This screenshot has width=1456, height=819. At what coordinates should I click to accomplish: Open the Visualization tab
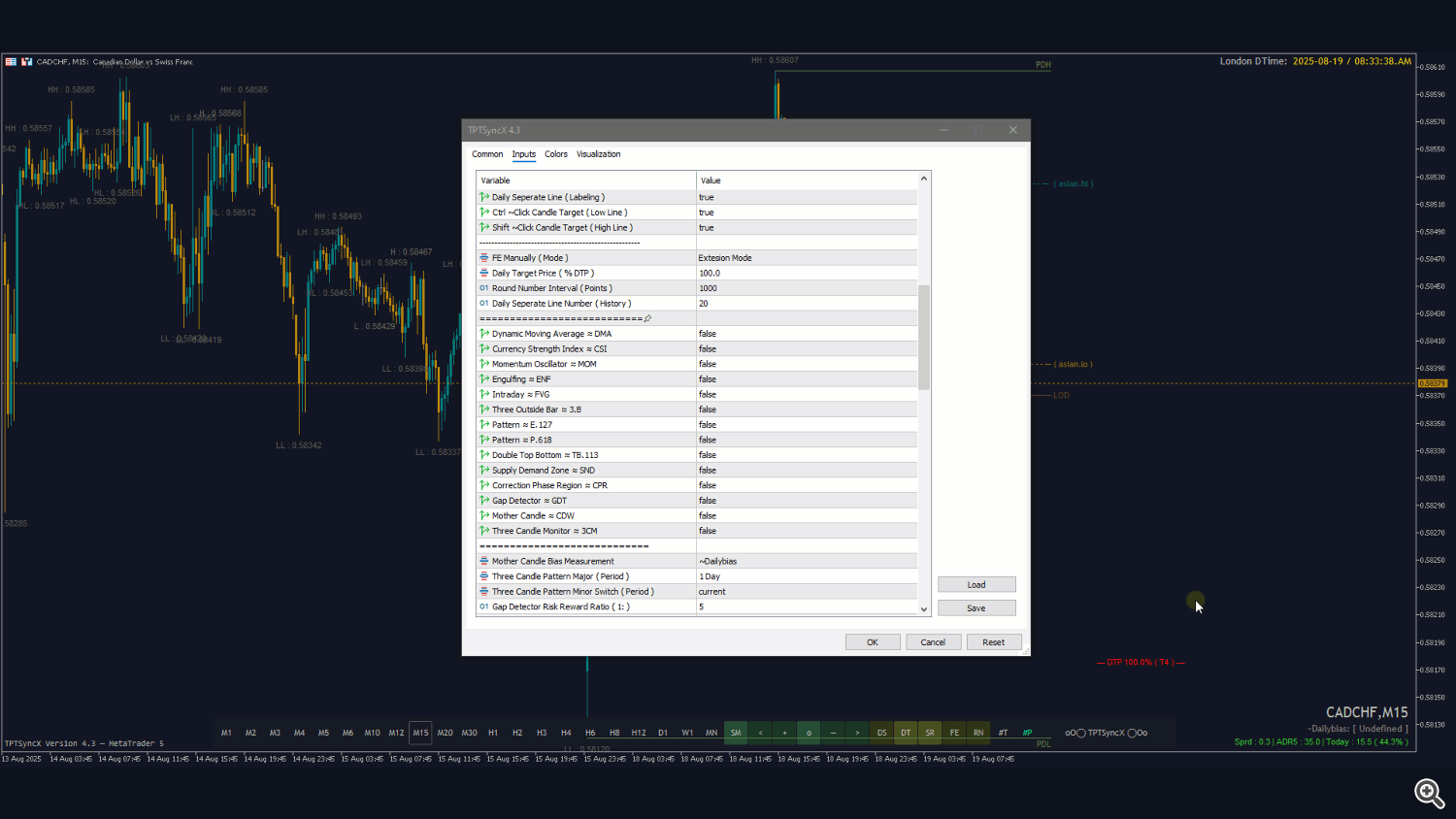click(x=598, y=154)
